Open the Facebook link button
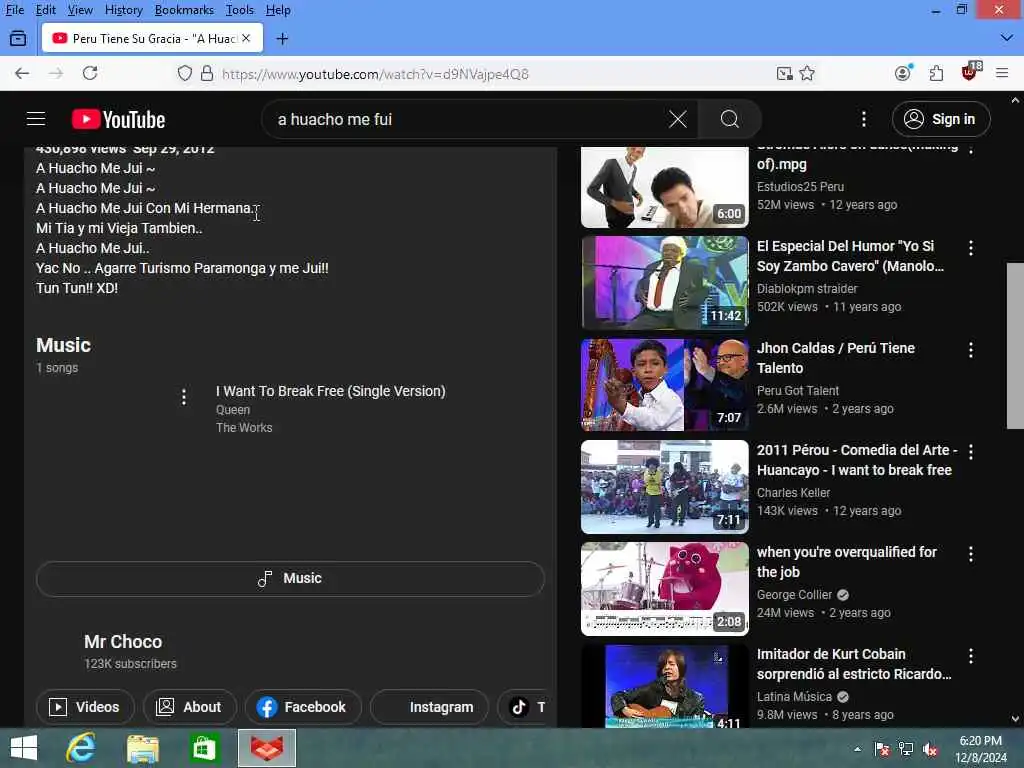The height and width of the screenshot is (768, 1024). (302, 707)
